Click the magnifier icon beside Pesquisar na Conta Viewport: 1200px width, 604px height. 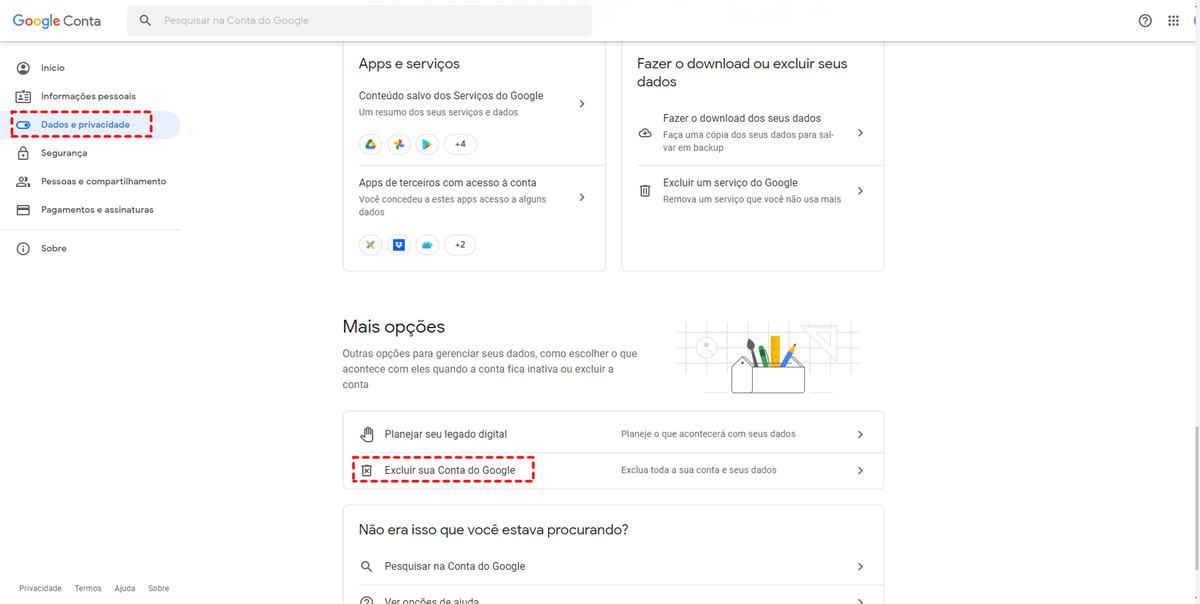(x=367, y=566)
